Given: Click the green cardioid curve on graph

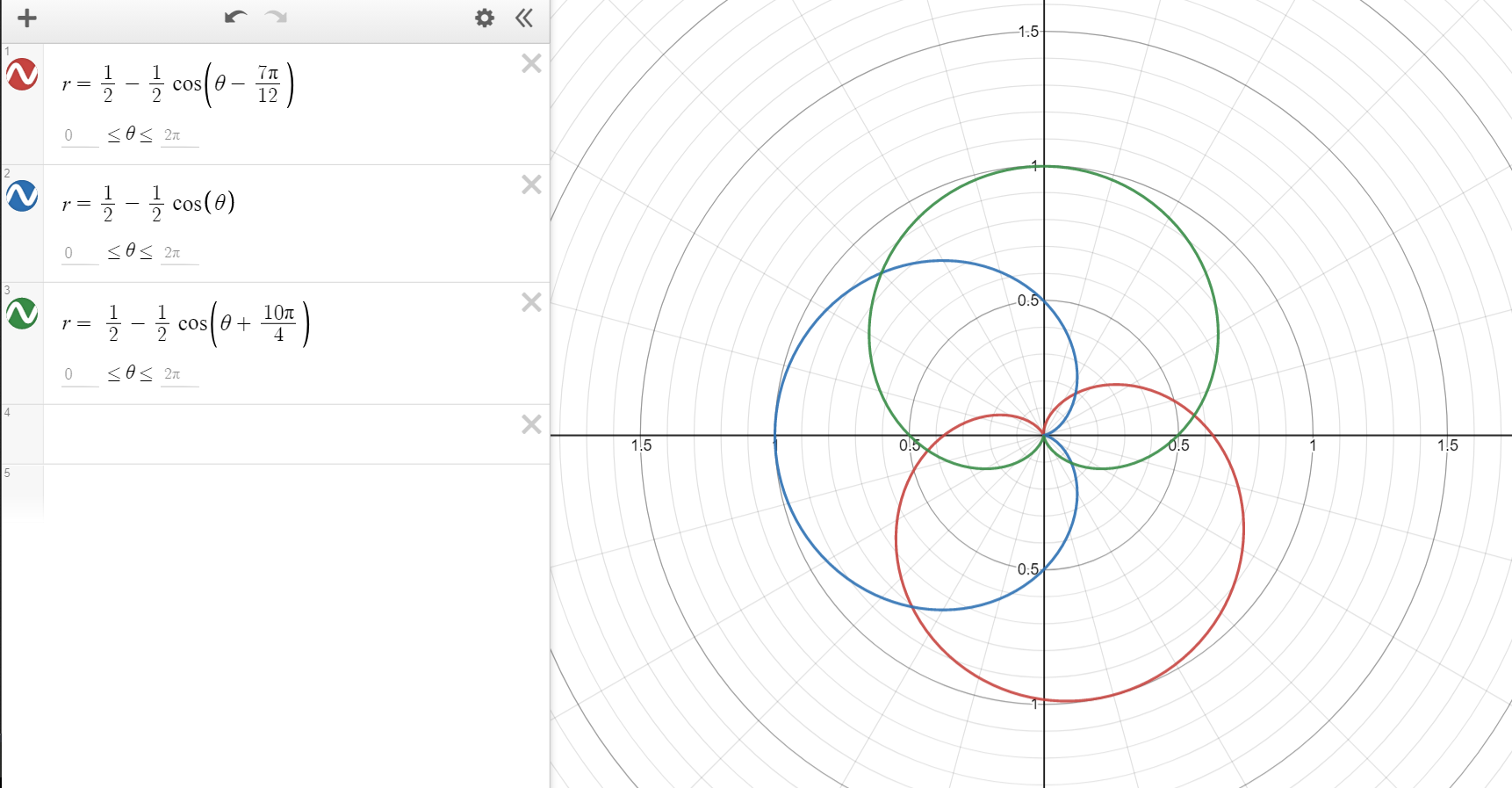Looking at the screenshot, I should point(1043,166).
